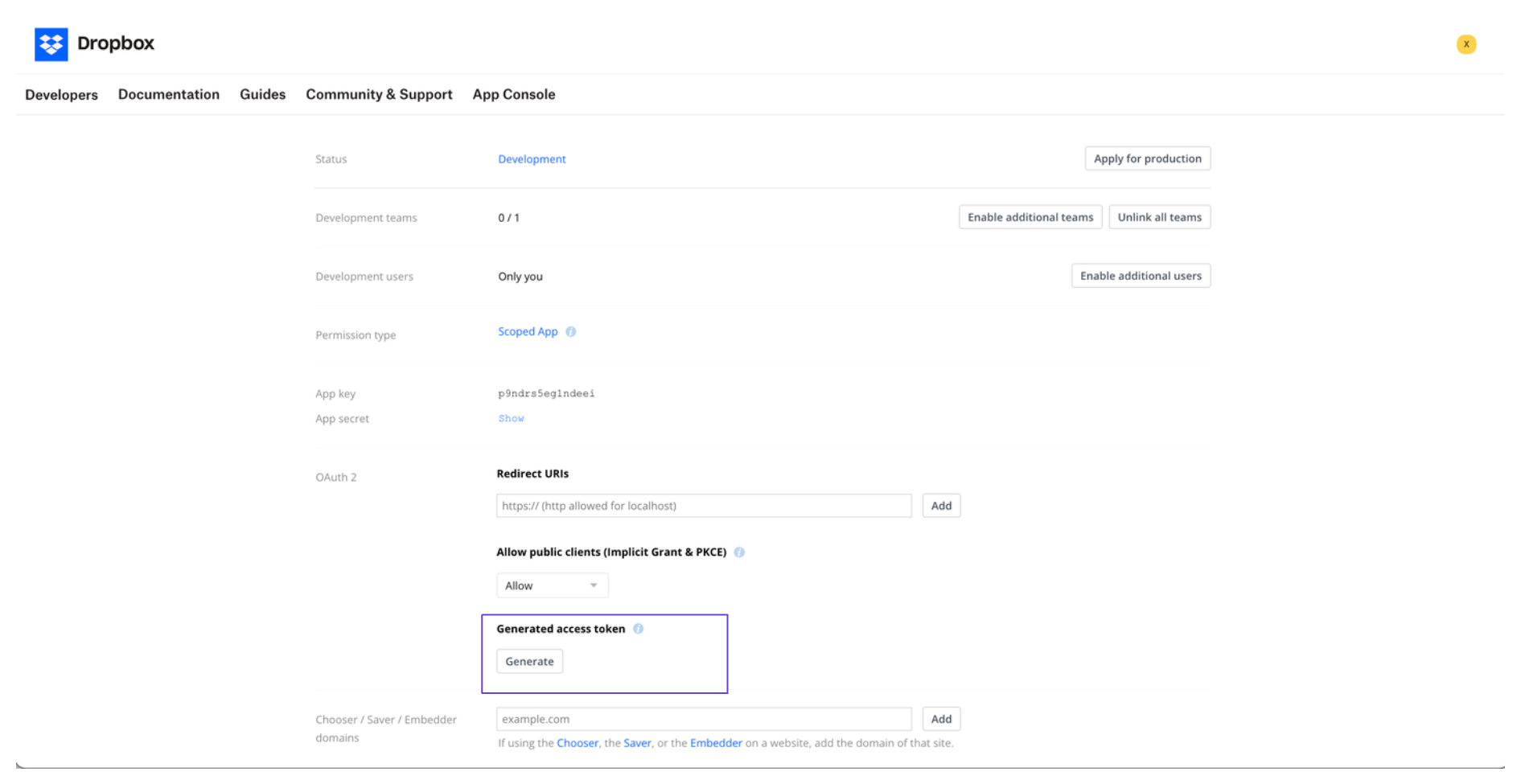Click the Generate access token button
This screenshot has width=1521, height=784.
click(529, 661)
